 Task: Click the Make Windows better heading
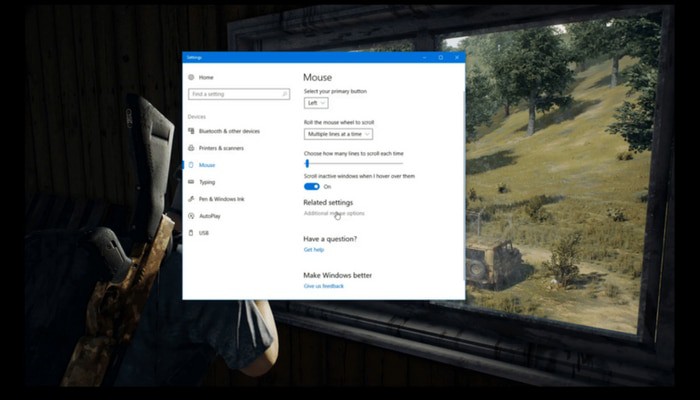click(x=338, y=275)
